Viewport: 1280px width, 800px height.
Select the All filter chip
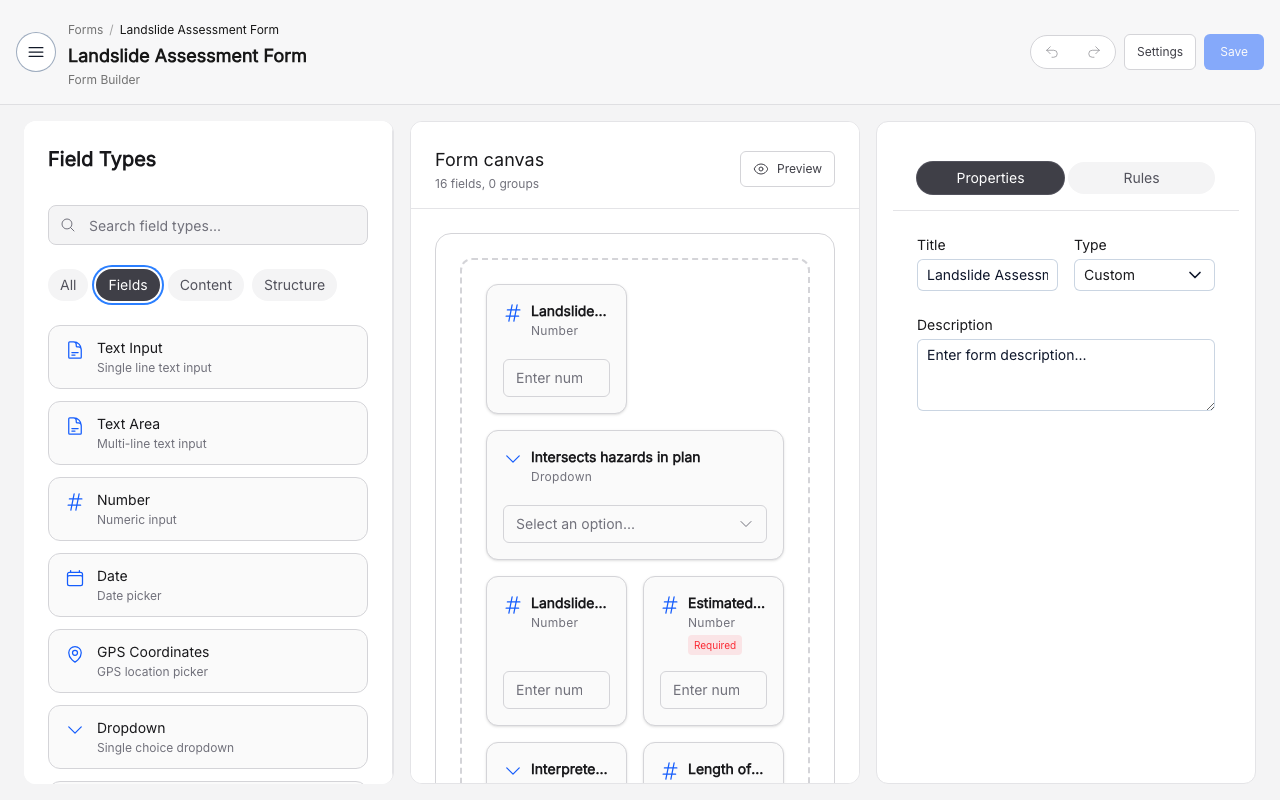click(x=68, y=285)
